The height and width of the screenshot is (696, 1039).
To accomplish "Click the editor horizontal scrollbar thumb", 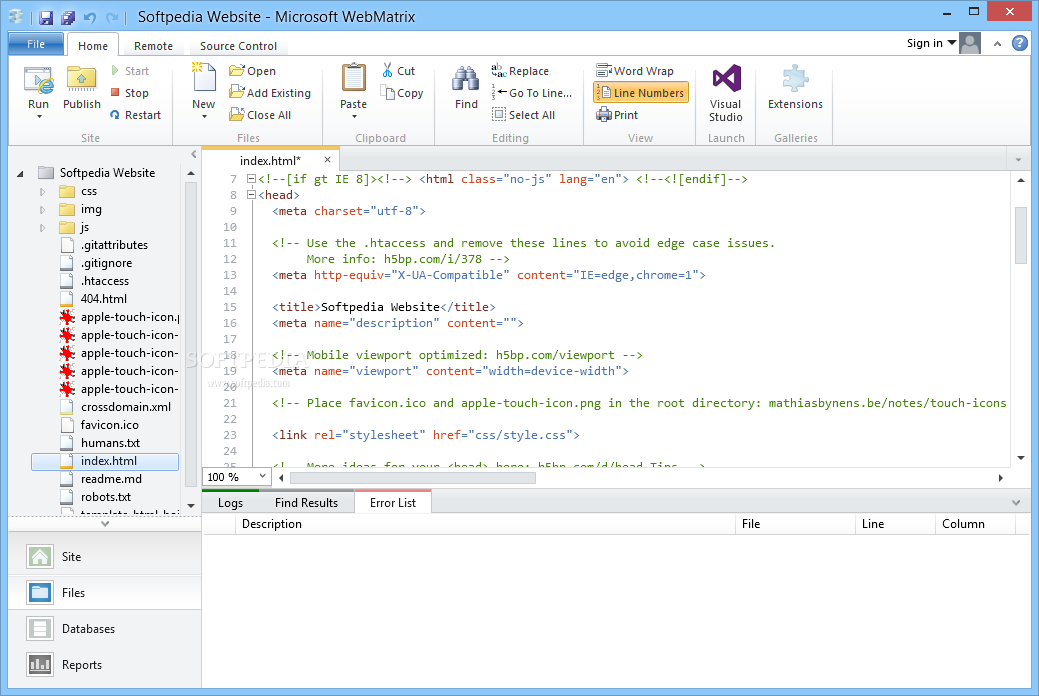I will tap(413, 478).
